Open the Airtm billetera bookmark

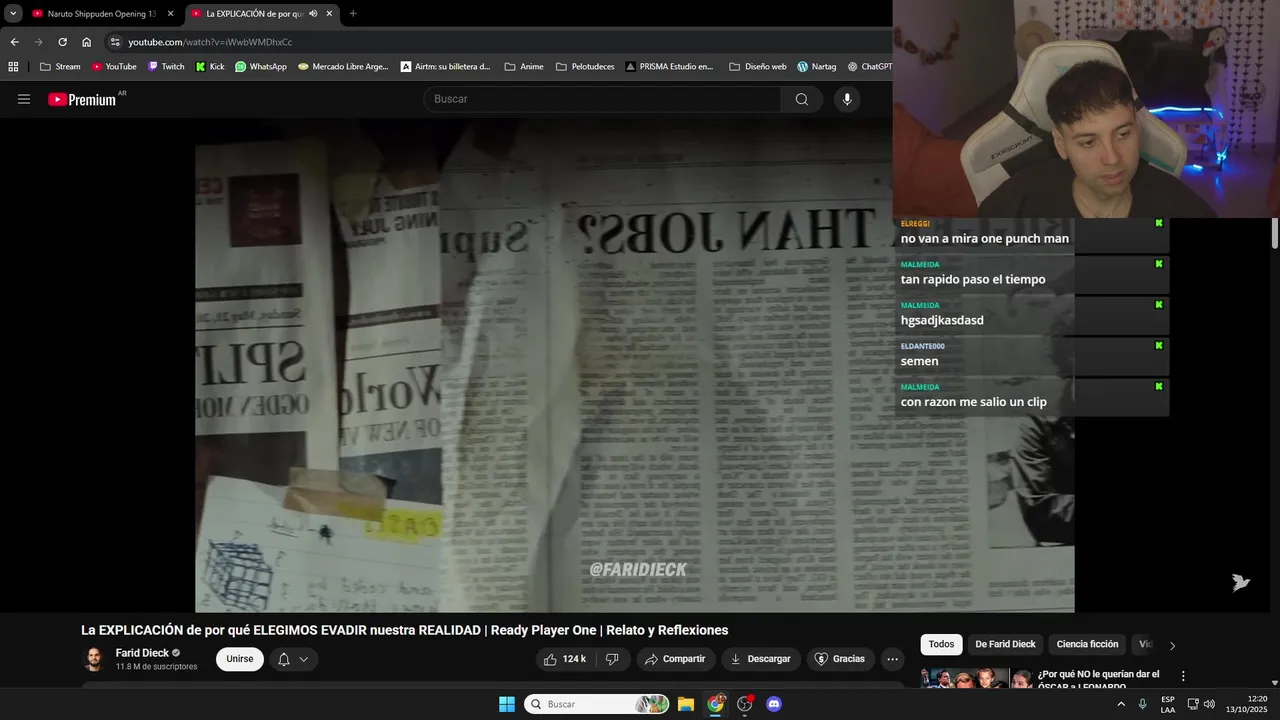(446, 67)
